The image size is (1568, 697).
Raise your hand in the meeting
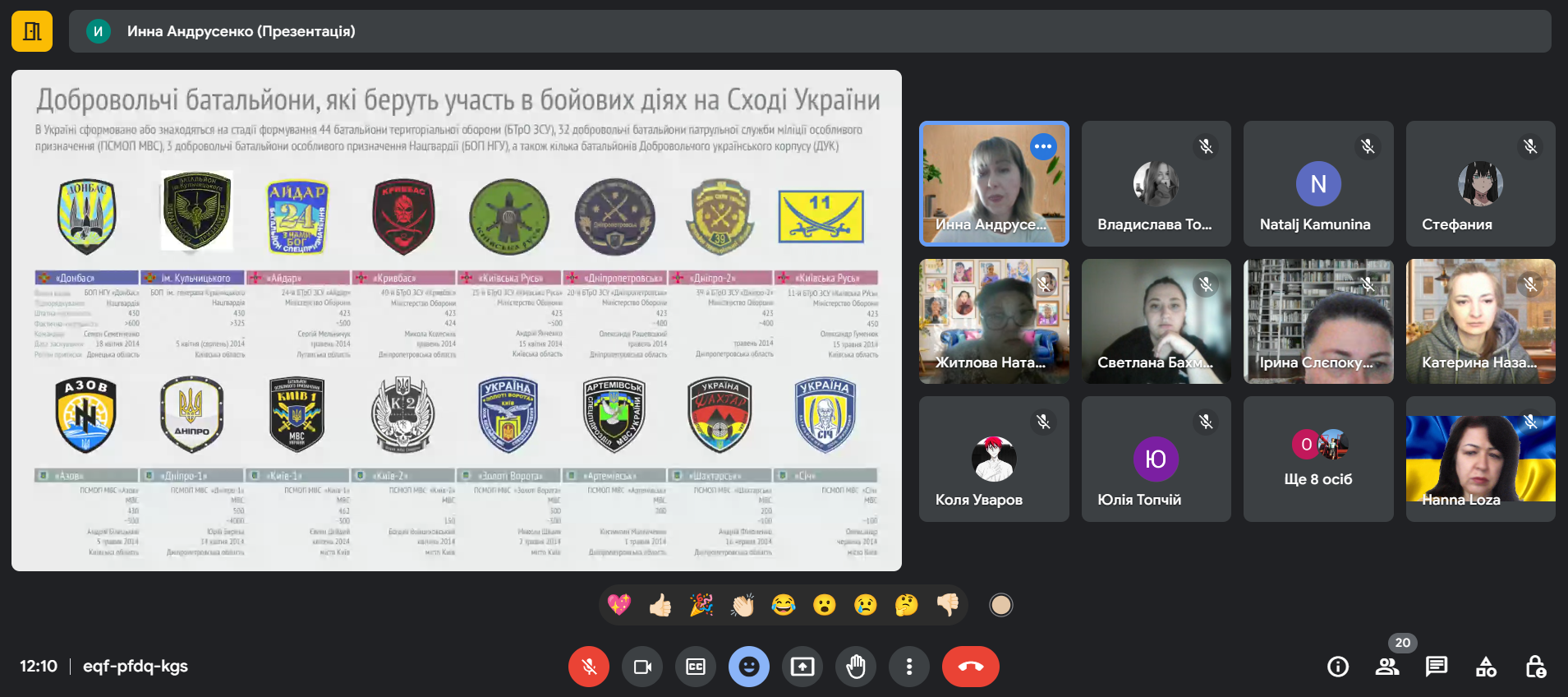(x=856, y=667)
